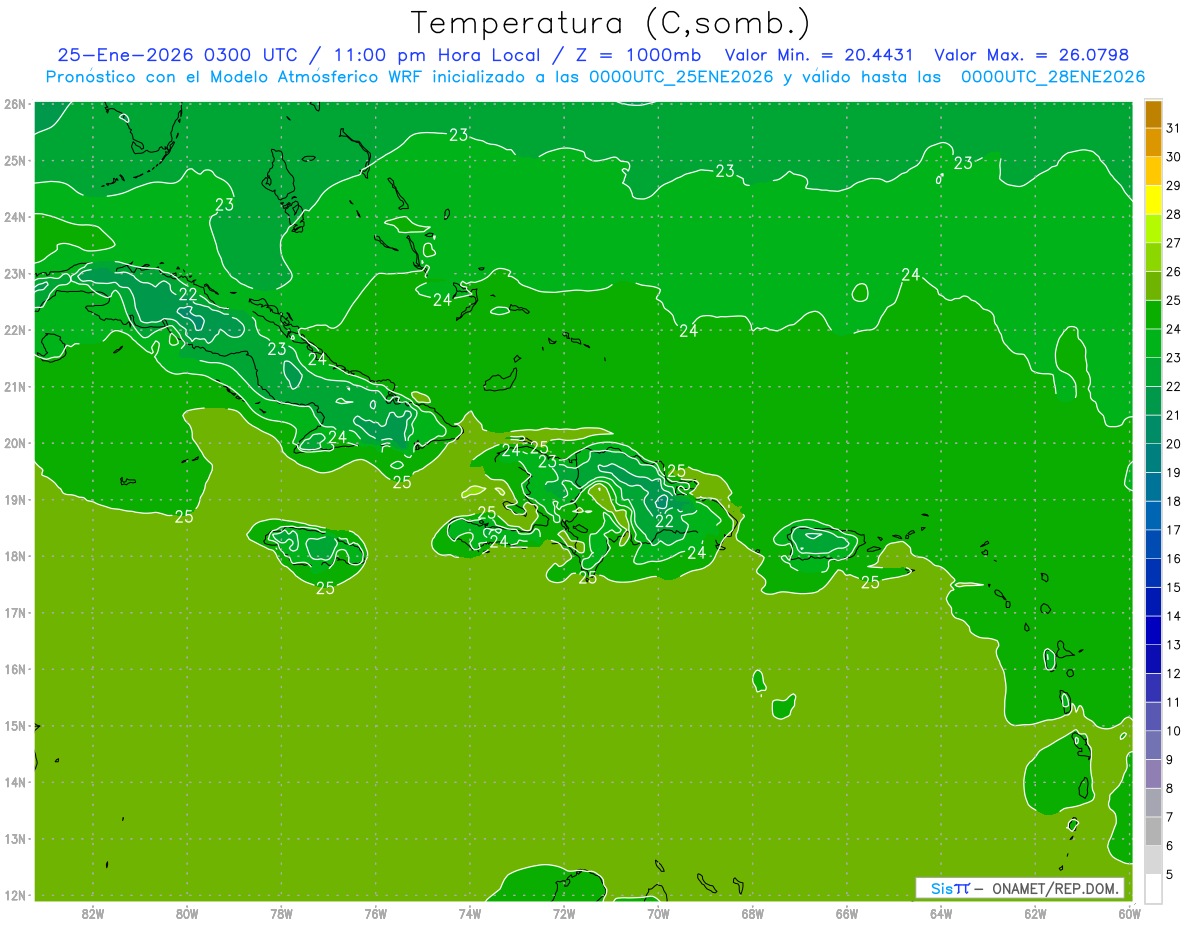Viewport: 1200px width, 927px height.
Task: Click the '60W' longitude axis label
Action: [1129, 913]
